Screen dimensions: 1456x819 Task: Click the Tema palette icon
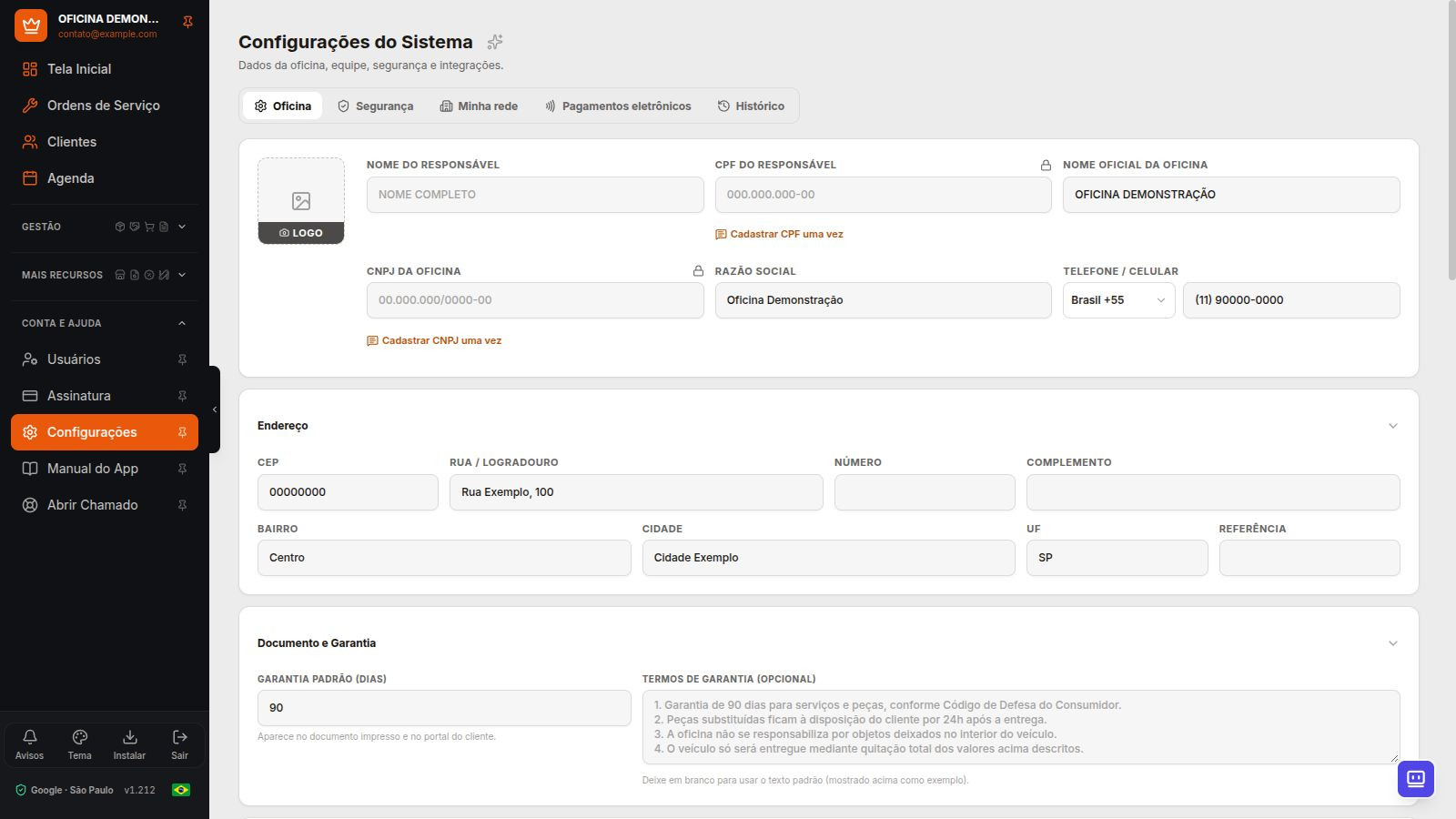click(79, 744)
